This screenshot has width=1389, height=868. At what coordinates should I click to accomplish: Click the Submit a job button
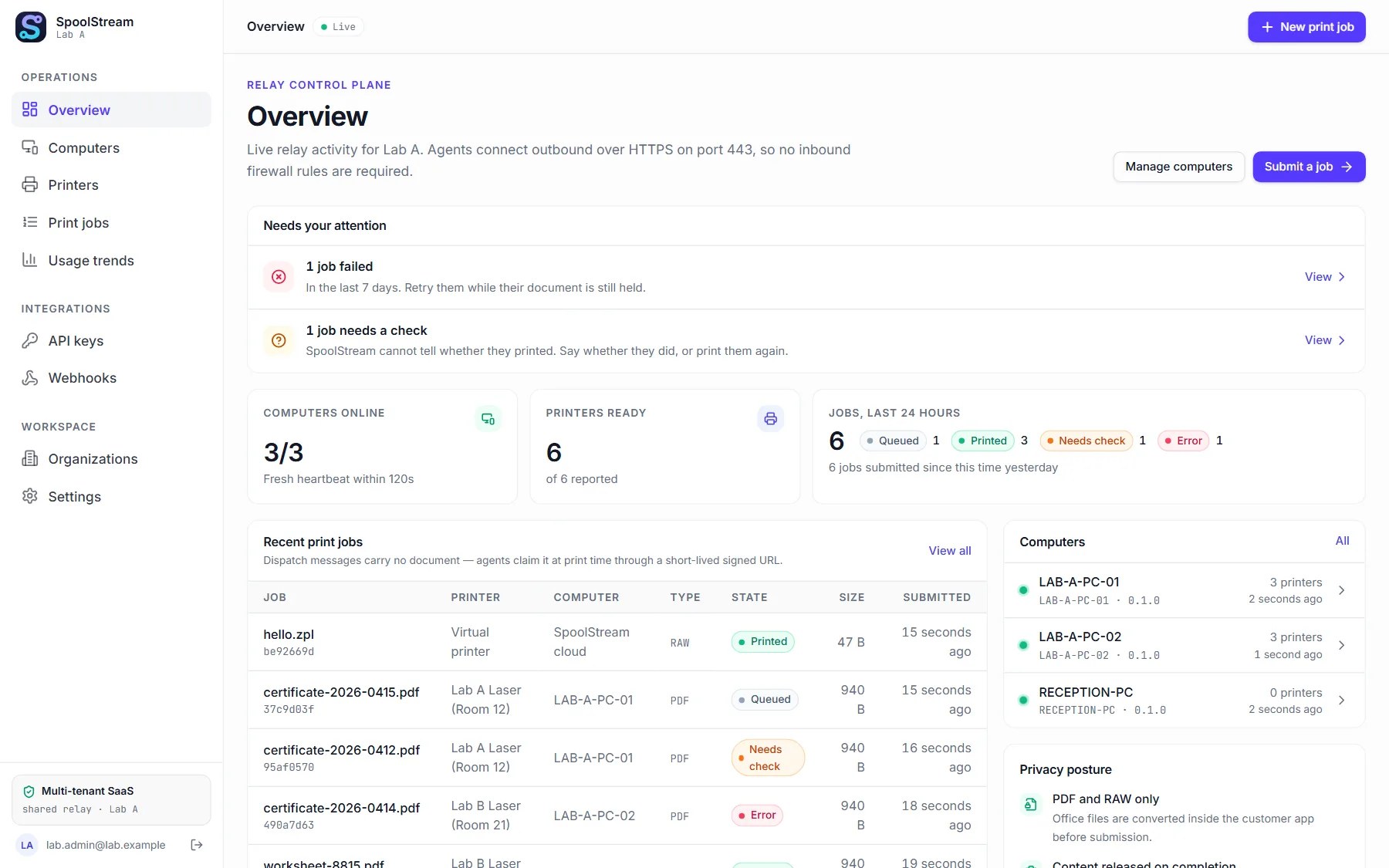point(1309,167)
